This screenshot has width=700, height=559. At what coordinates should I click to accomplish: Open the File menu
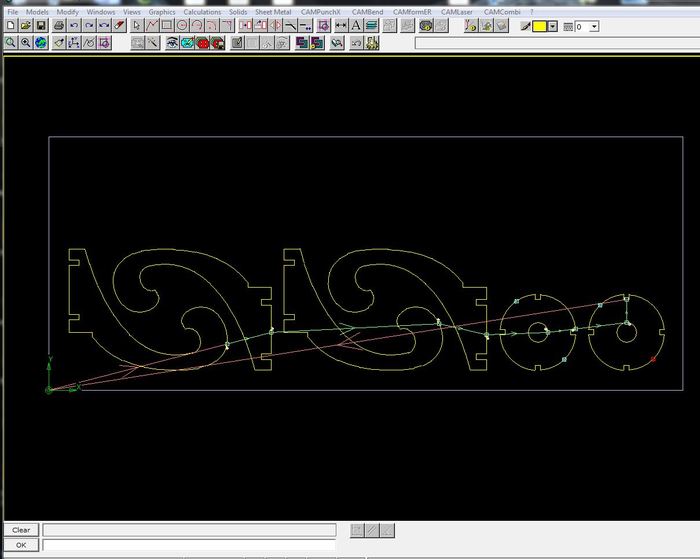click(x=13, y=12)
